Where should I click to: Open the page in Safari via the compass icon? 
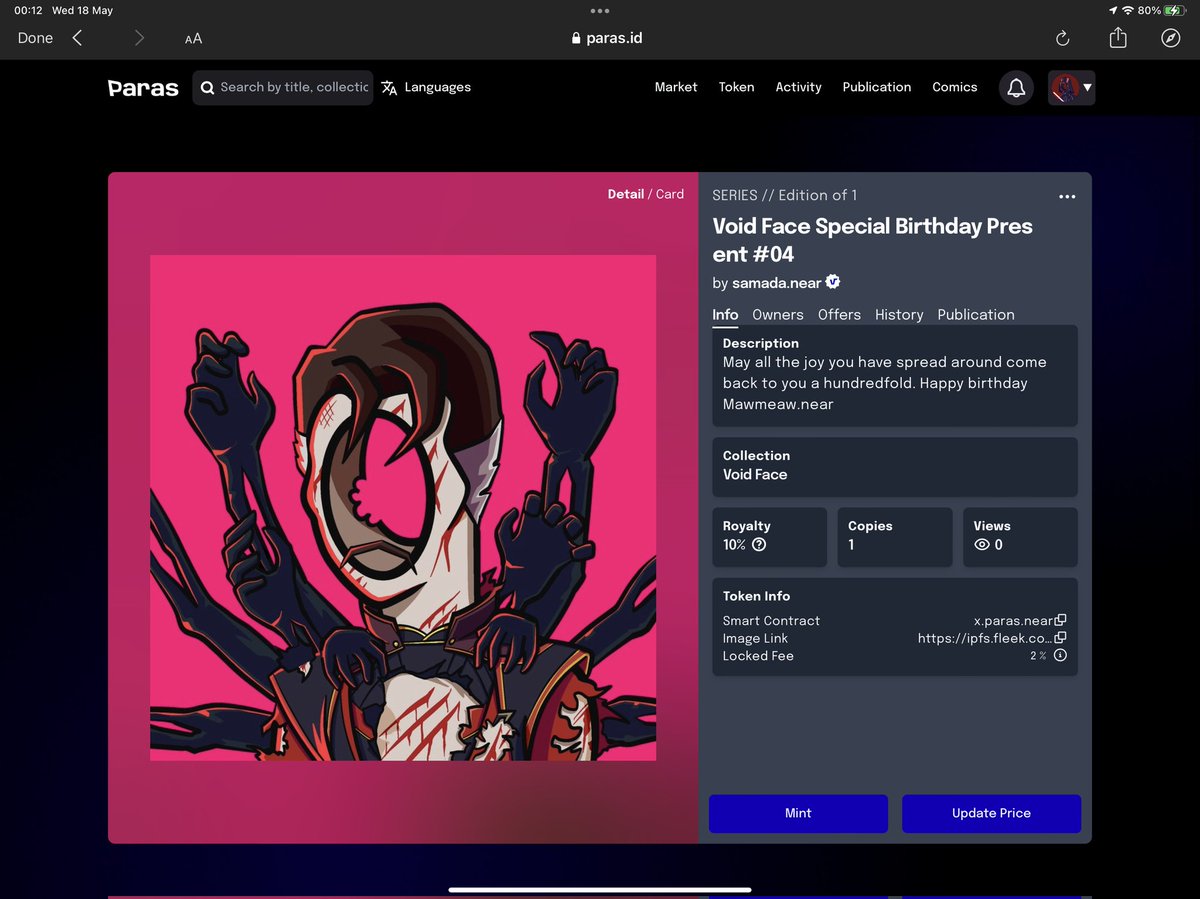click(1171, 38)
